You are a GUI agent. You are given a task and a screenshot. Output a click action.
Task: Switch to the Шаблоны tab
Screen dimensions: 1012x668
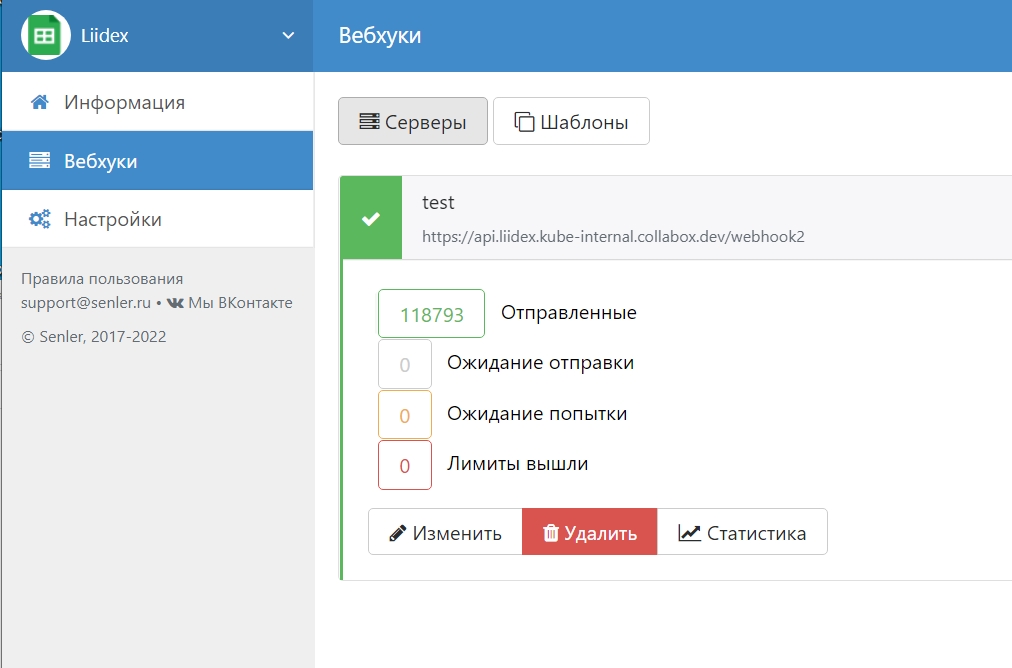[x=571, y=122]
